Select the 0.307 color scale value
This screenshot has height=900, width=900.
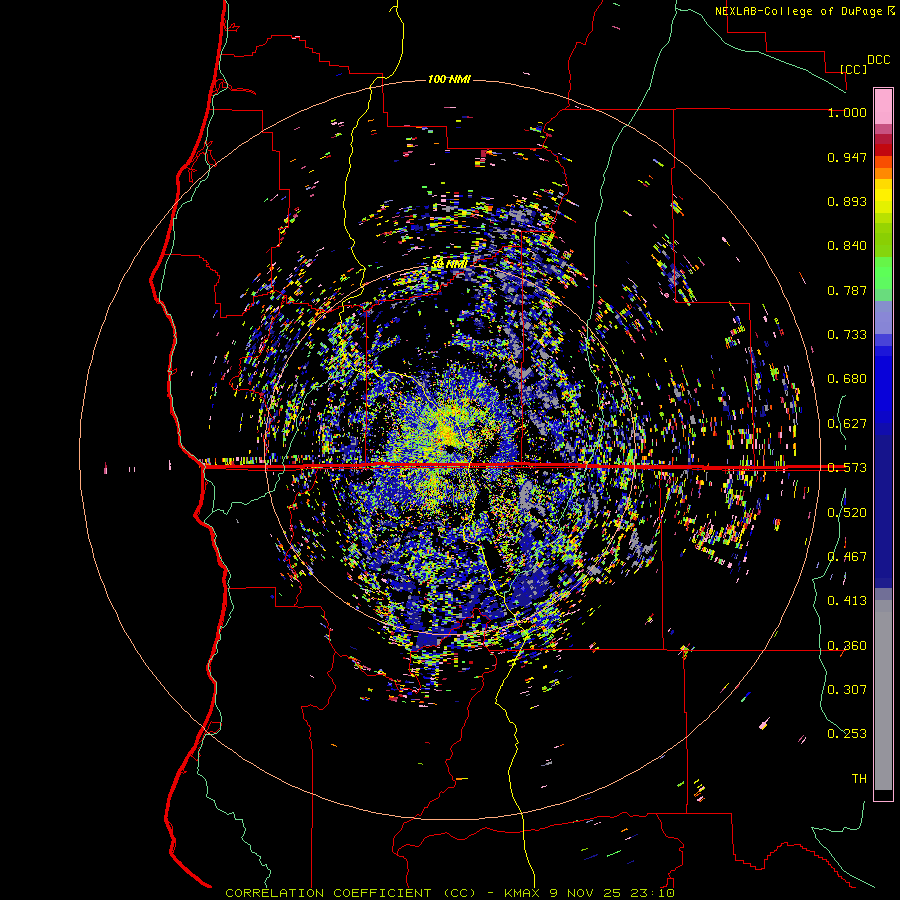[847, 690]
